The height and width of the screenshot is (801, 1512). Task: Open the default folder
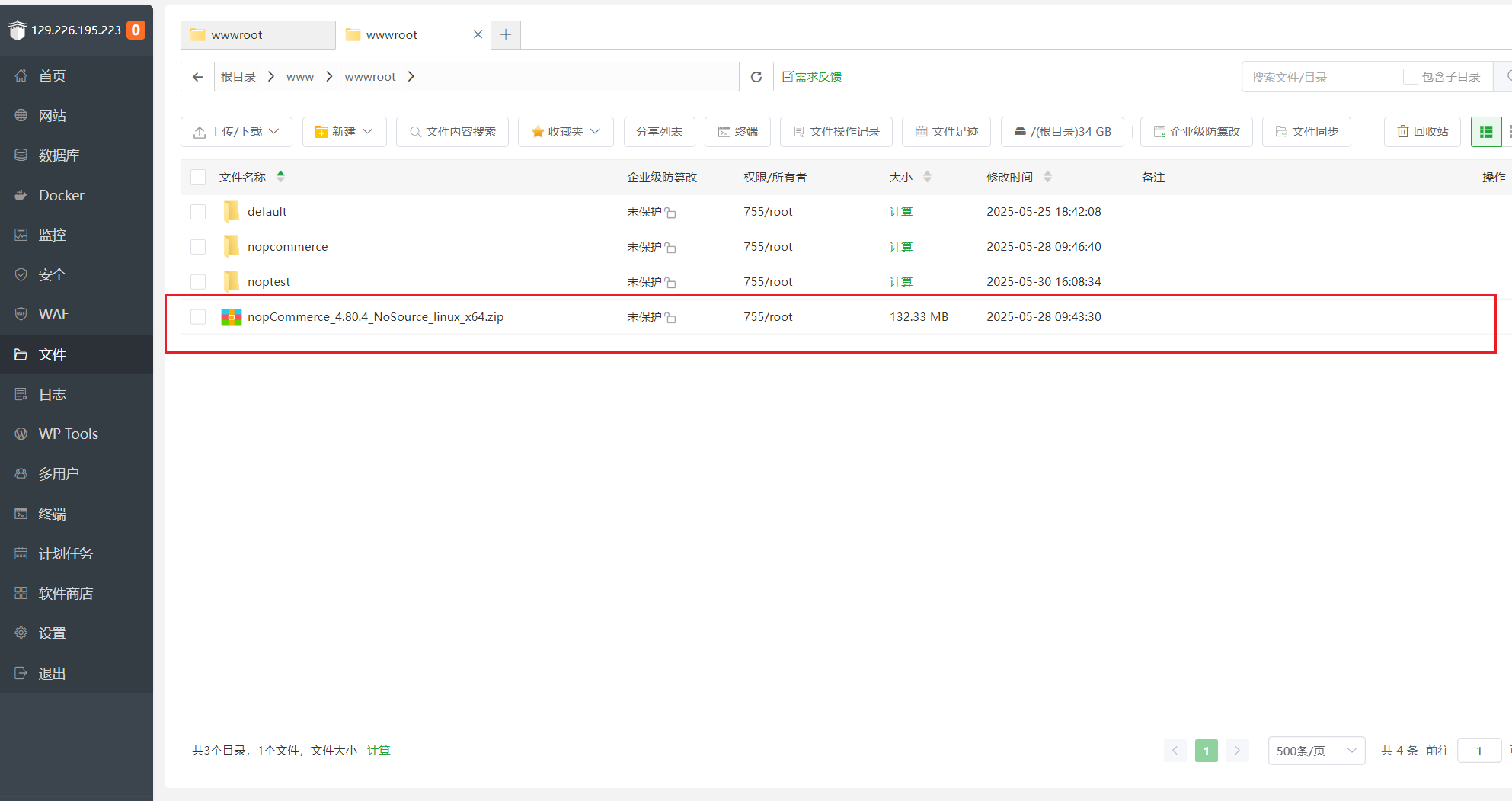267,212
